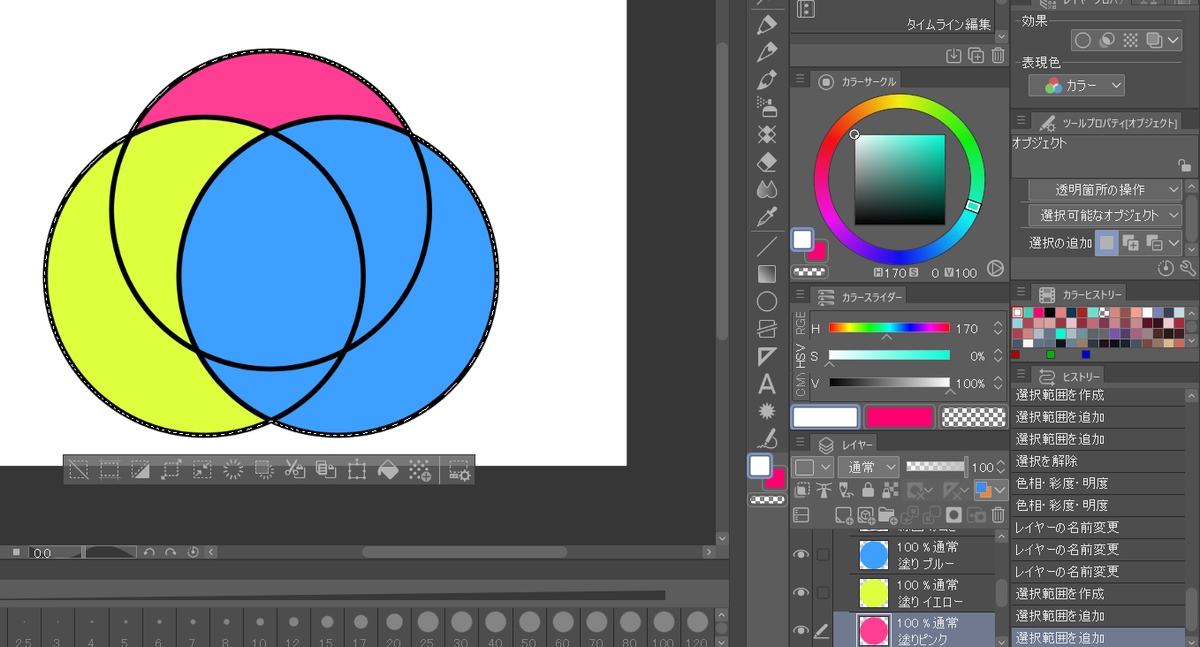The image size is (1200, 647).
Task: Select transparent color swatch in slider panel
Action: tap(973, 417)
